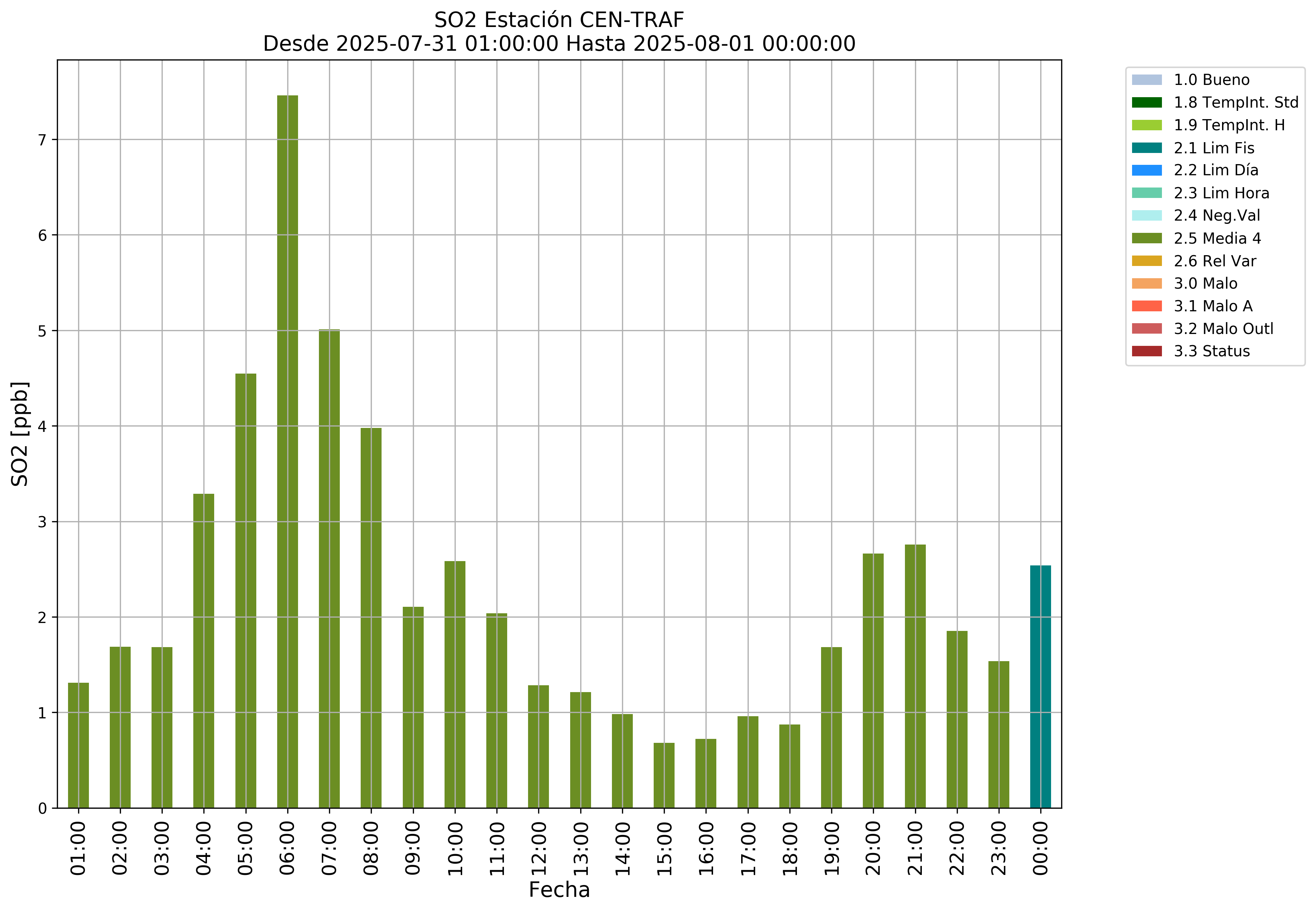The image size is (1316, 912).
Task: Click the 3.3 Status dark red swatch
Action: click(1146, 351)
